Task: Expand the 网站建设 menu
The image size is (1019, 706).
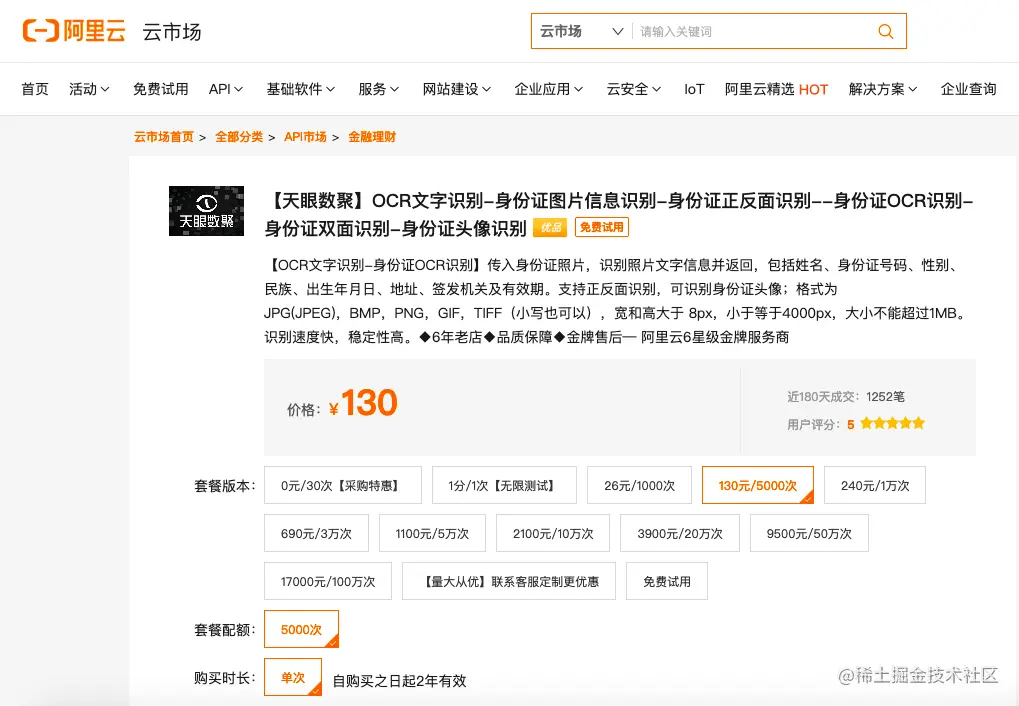Action: (456, 89)
